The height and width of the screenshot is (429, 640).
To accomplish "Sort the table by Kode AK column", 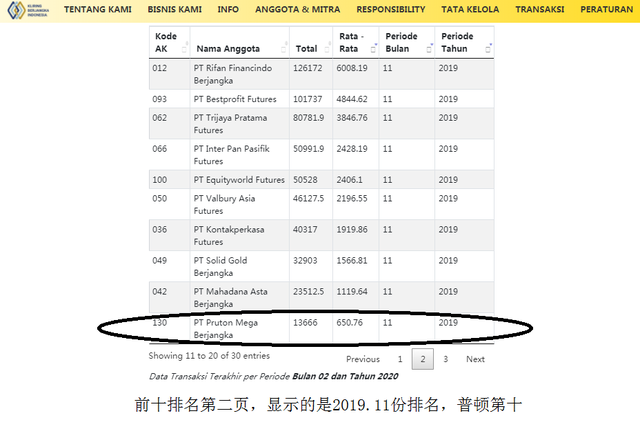I will pyautogui.click(x=169, y=42).
